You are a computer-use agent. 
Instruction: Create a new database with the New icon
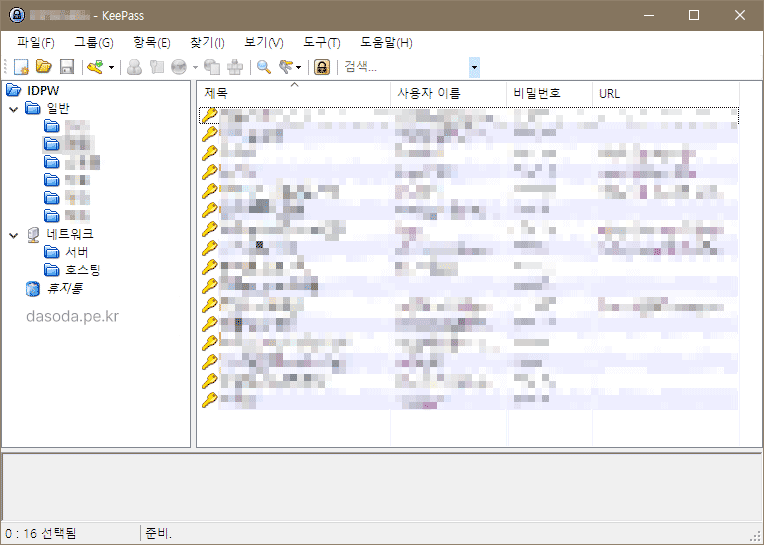21,67
